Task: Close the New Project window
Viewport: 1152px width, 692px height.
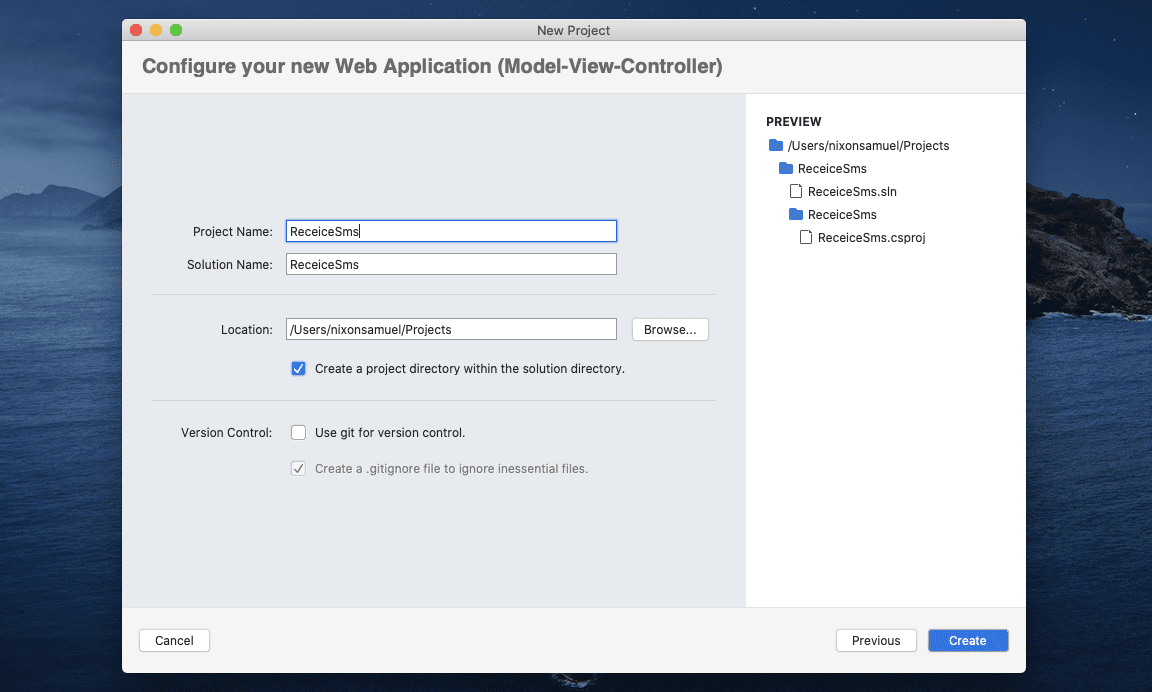Action: (135, 30)
